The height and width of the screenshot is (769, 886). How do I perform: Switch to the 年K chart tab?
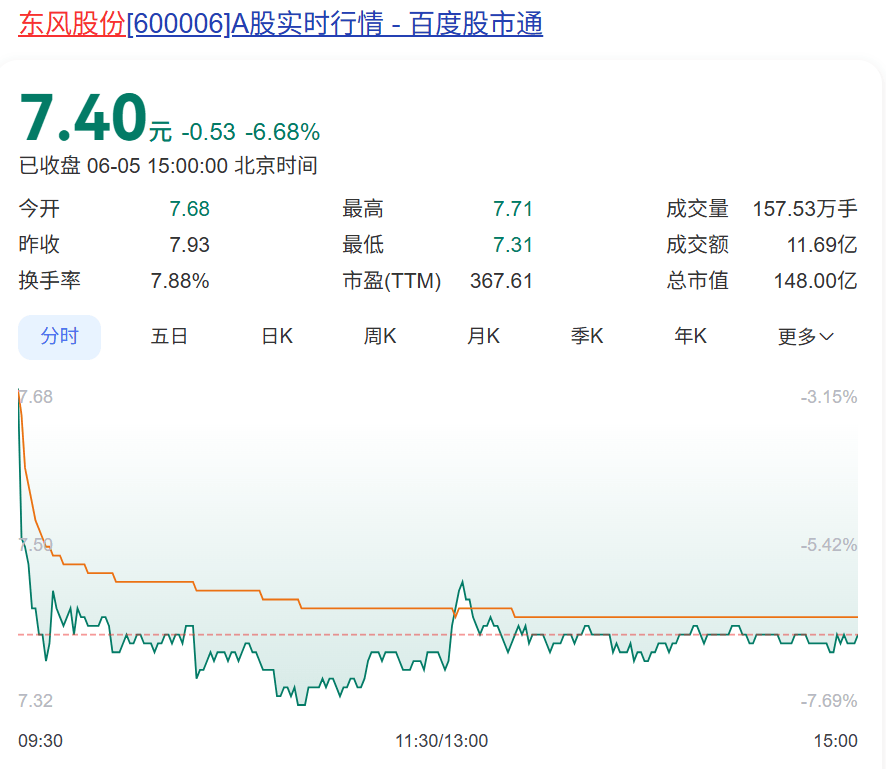[691, 337]
